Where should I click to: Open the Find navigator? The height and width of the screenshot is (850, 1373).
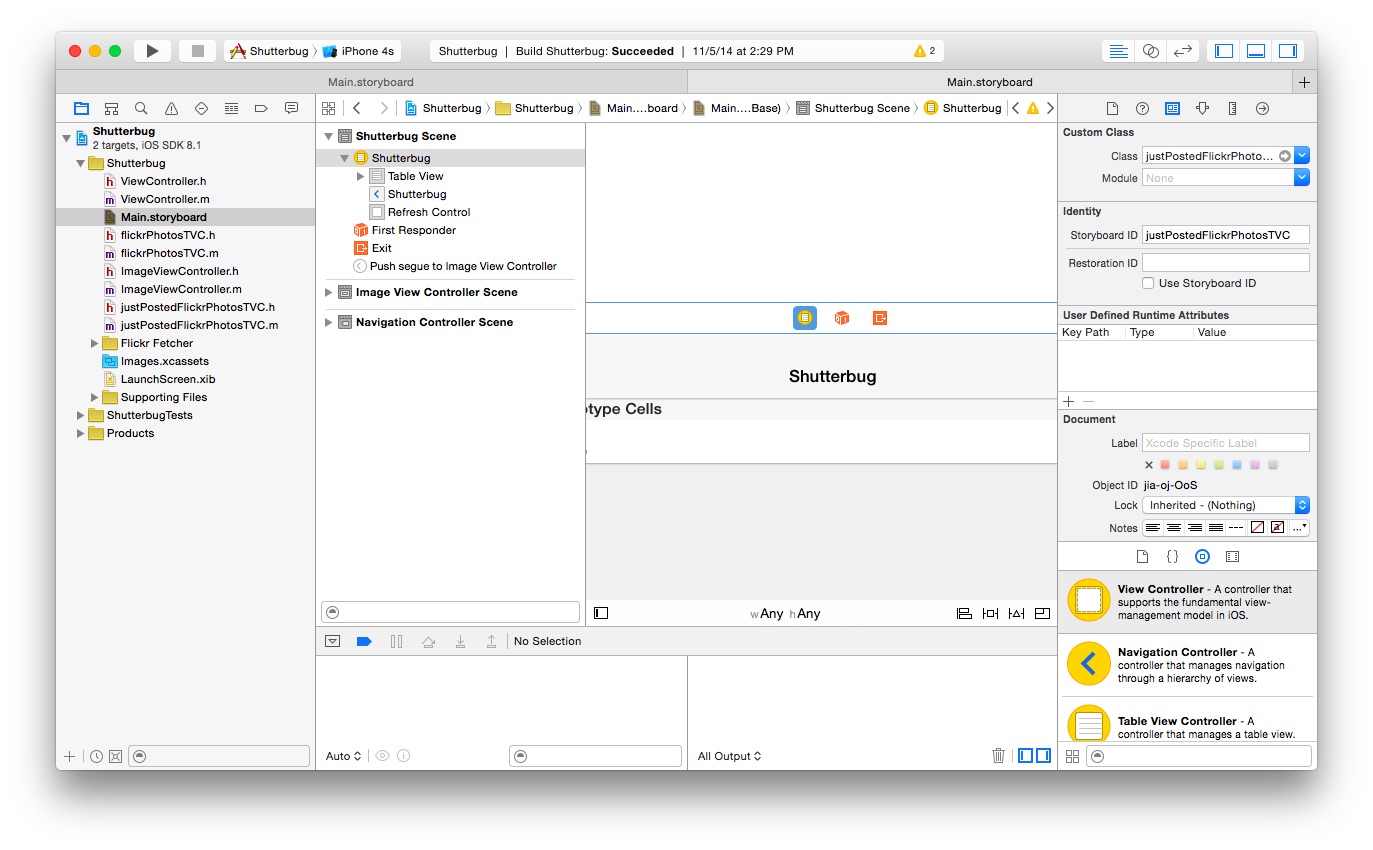pyautogui.click(x=141, y=108)
